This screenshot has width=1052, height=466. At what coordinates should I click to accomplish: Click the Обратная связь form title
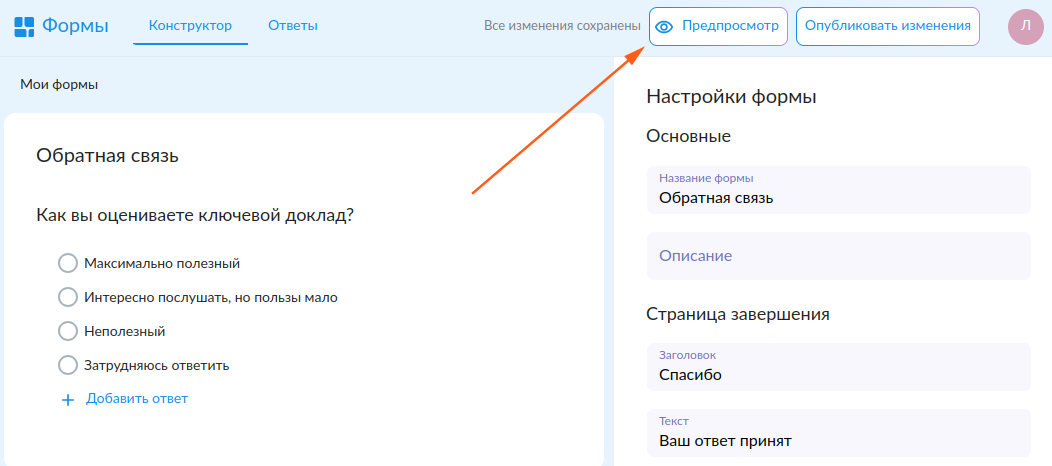[107, 156]
